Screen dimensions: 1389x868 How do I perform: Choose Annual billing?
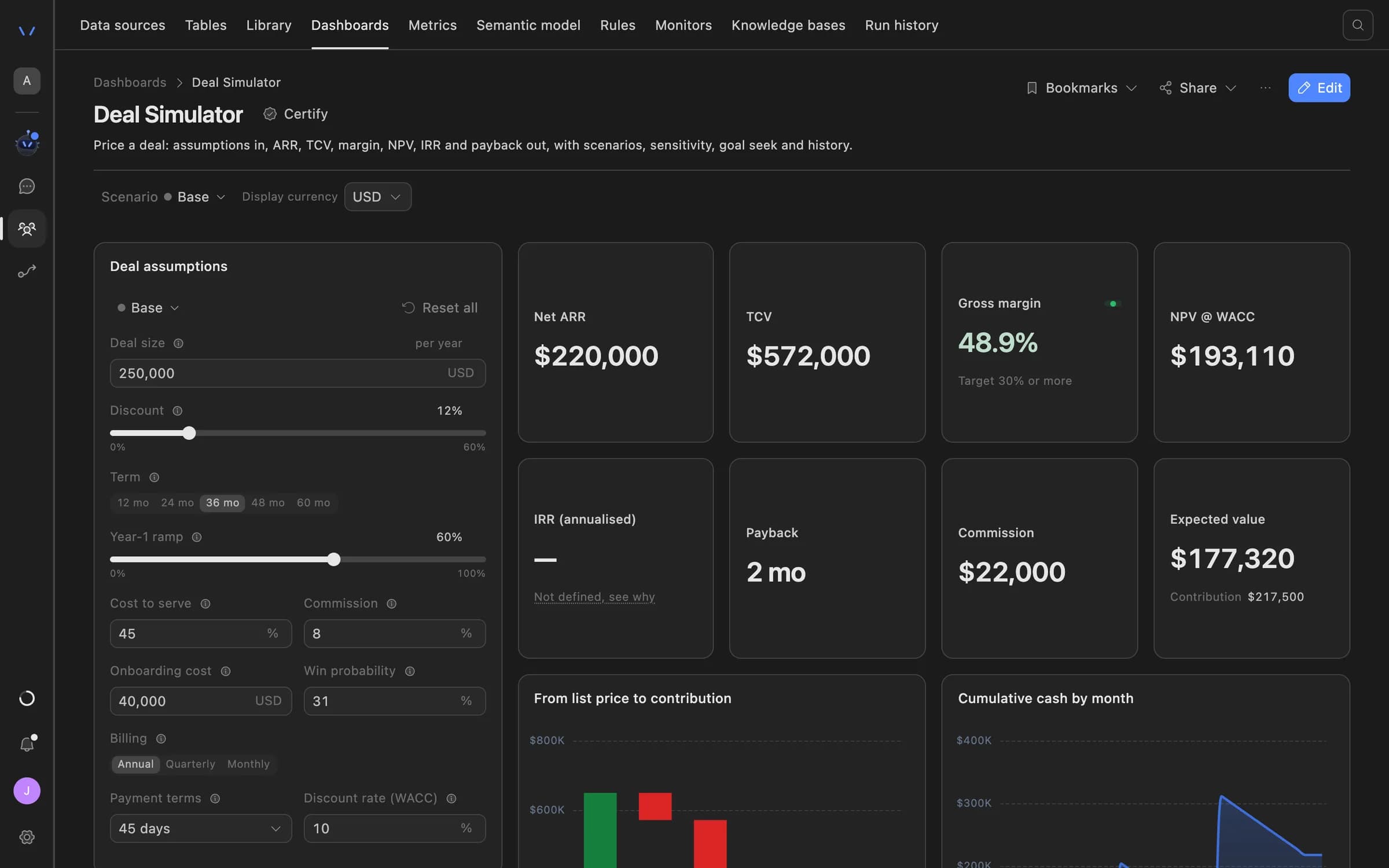coord(135,764)
